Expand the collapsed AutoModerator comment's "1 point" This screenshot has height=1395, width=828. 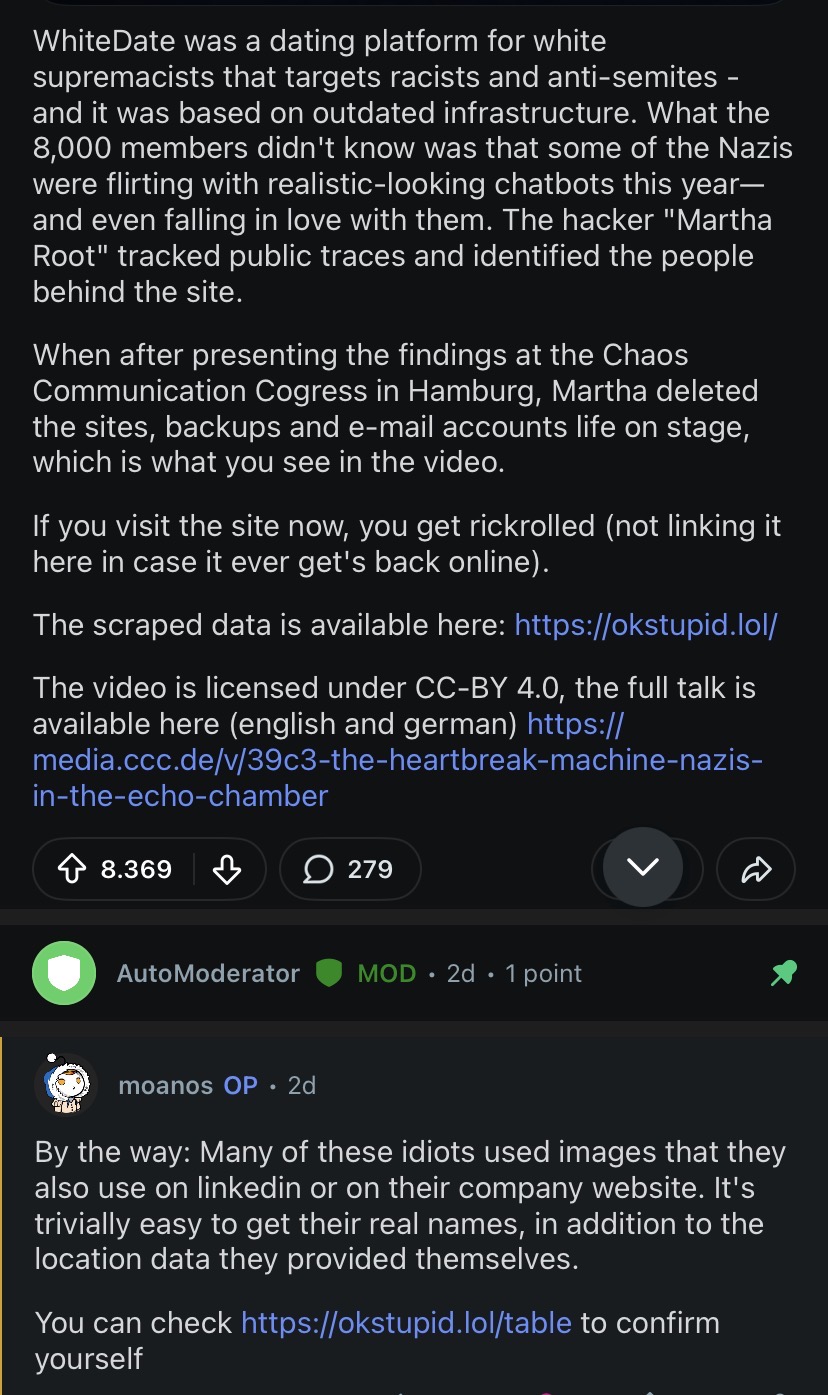point(543,973)
